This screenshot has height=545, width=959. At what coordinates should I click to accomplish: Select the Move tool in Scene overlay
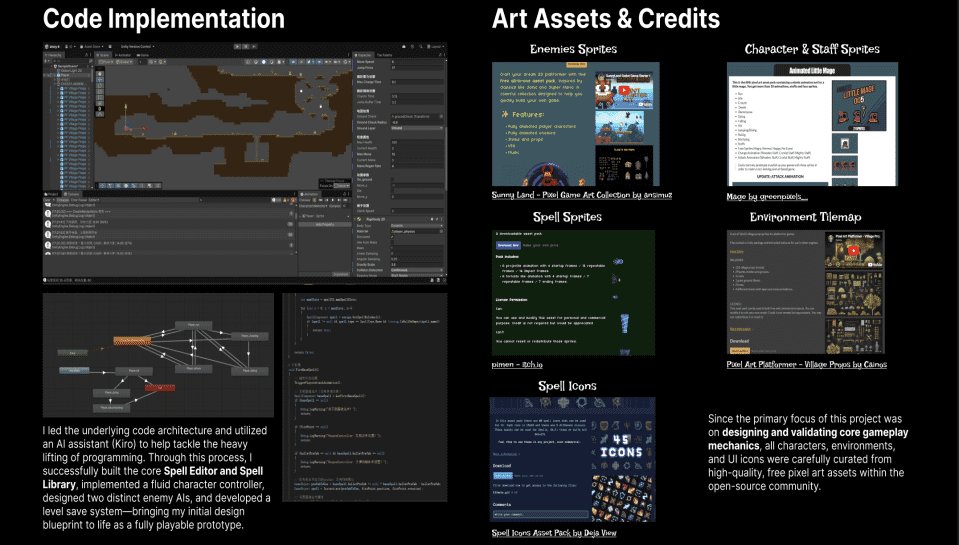[100, 80]
